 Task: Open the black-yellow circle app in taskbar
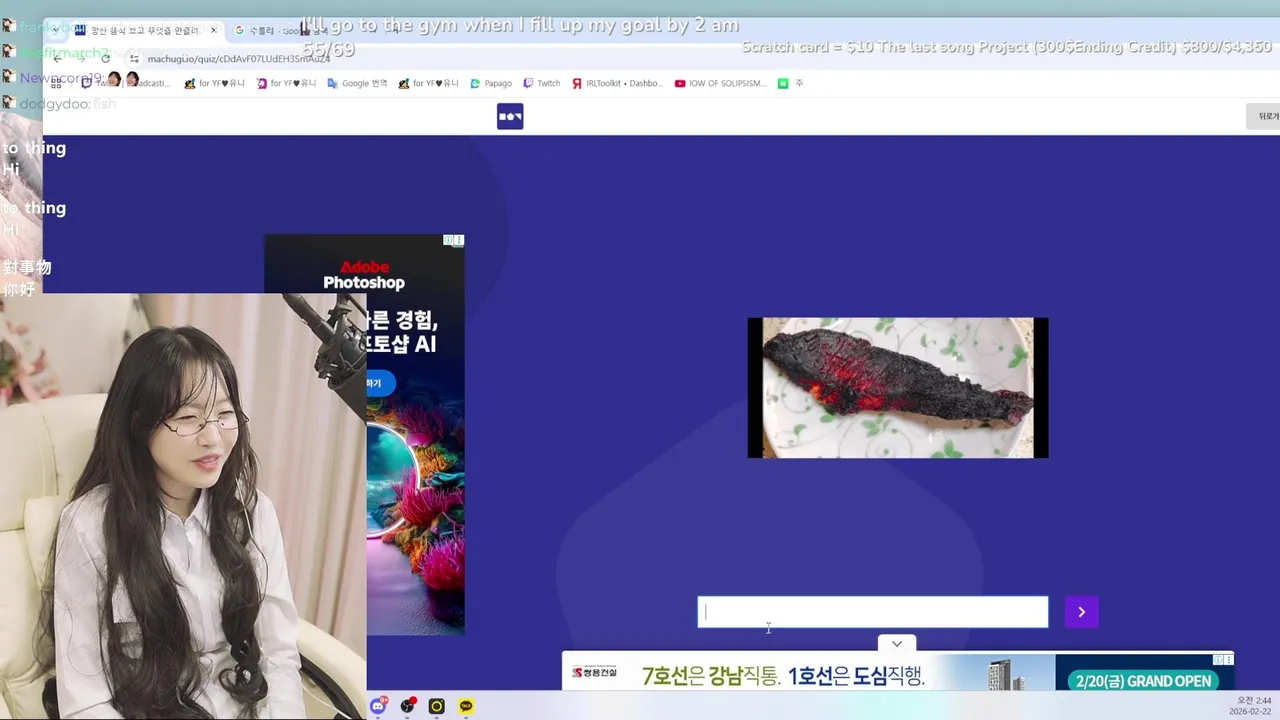[436, 706]
